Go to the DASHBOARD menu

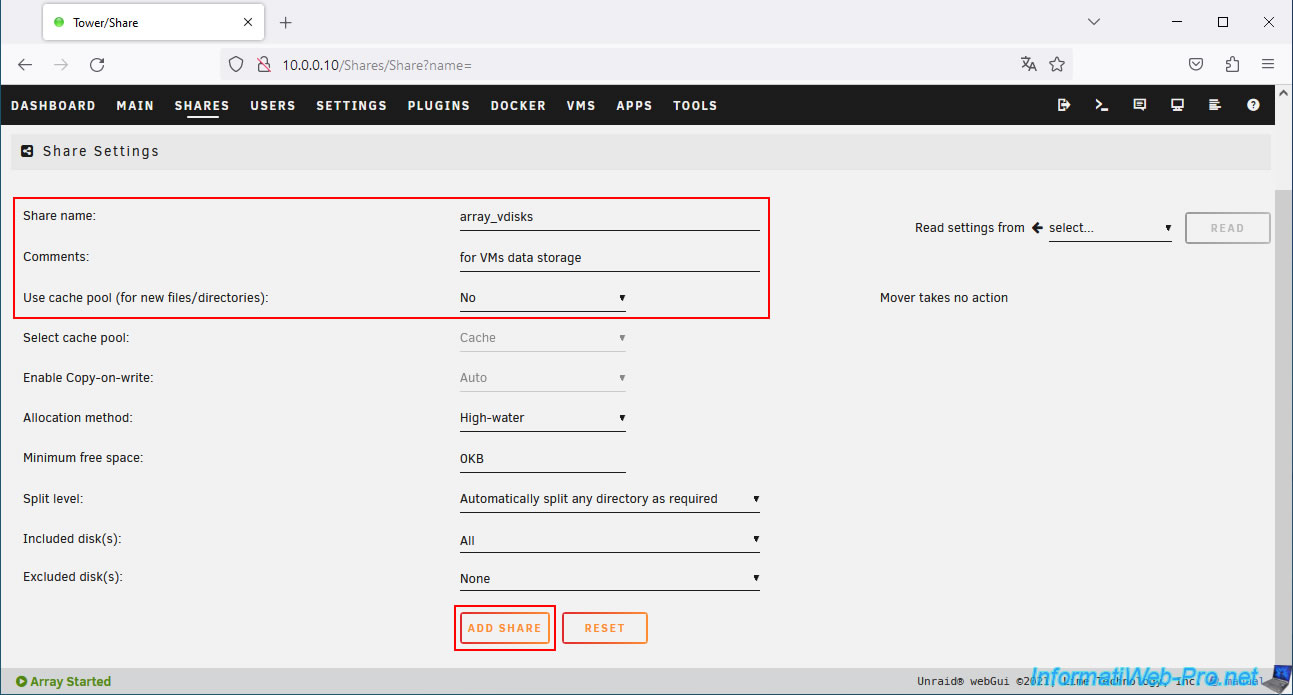[53, 105]
